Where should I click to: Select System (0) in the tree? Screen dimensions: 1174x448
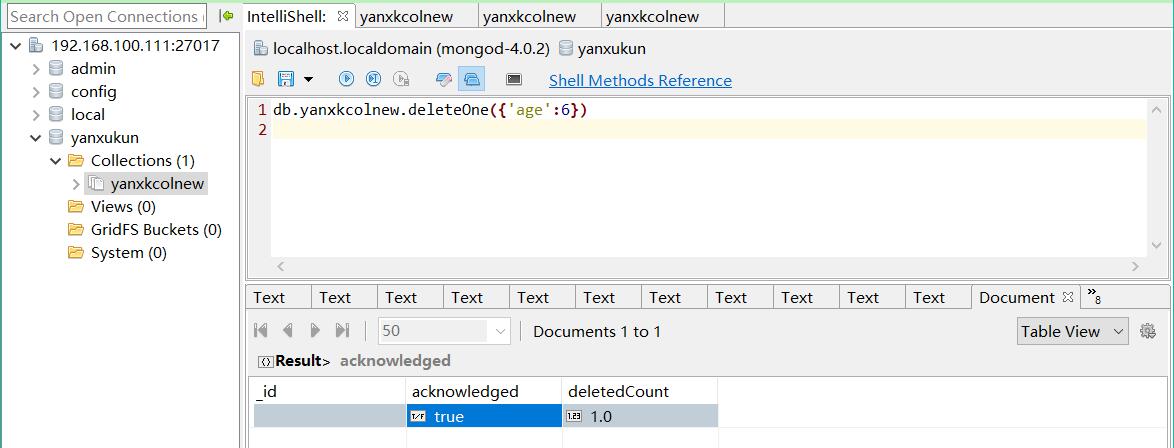(x=129, y=253)
